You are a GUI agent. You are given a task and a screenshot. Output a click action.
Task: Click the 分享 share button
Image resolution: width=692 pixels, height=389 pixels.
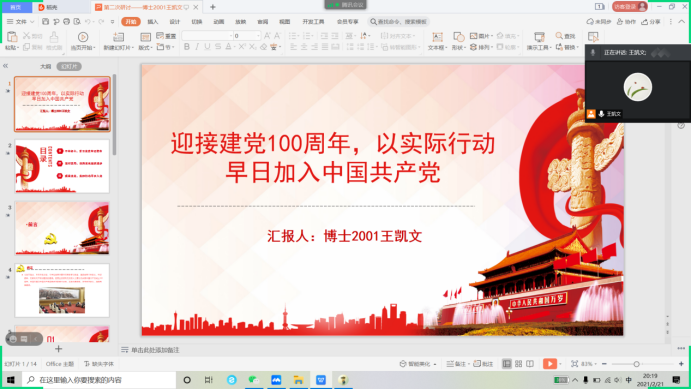[651, 22]
